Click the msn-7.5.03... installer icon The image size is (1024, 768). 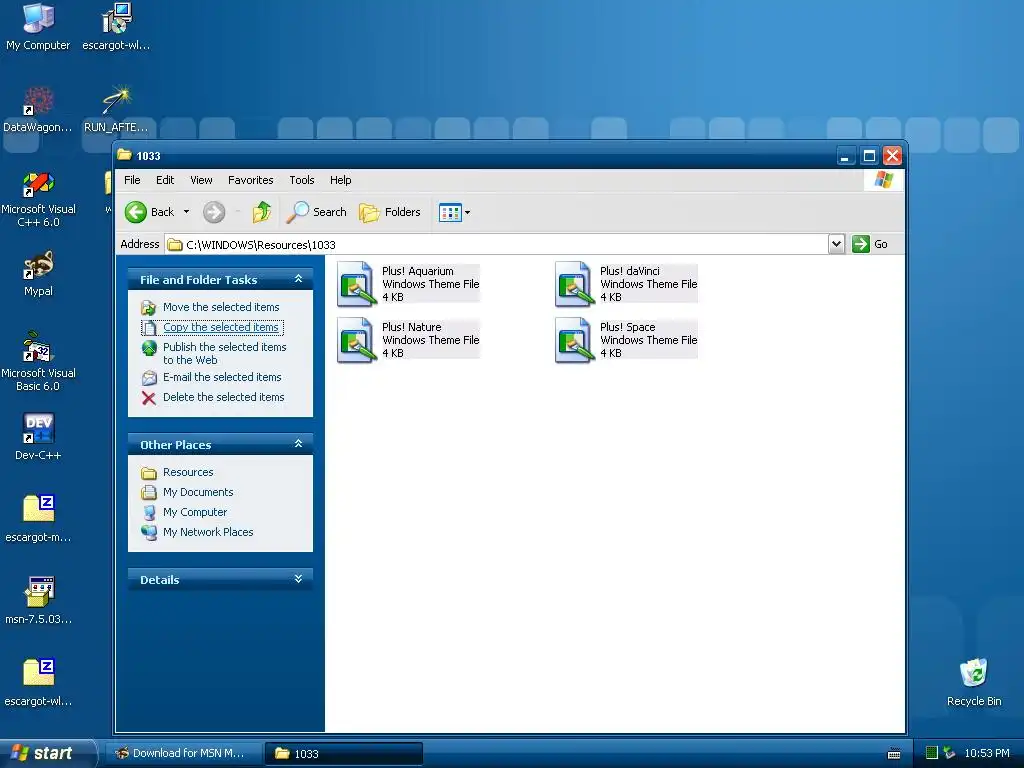click(x=38, y=601)
